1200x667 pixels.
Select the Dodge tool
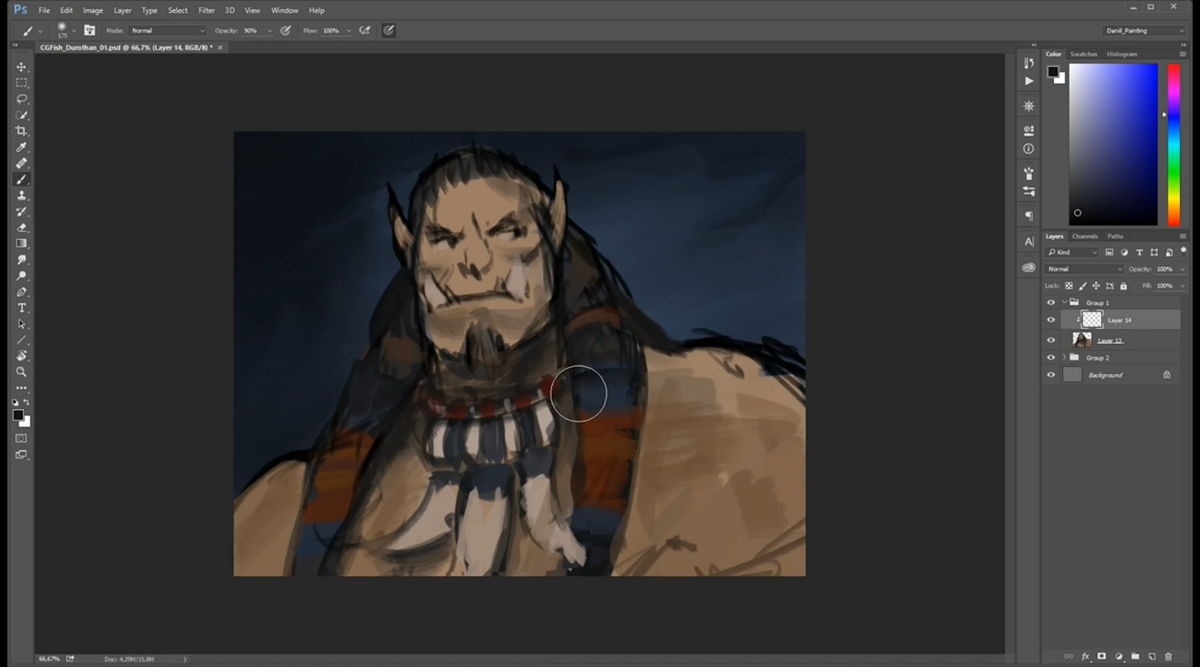pyautogui.click(x=21, y=276)
